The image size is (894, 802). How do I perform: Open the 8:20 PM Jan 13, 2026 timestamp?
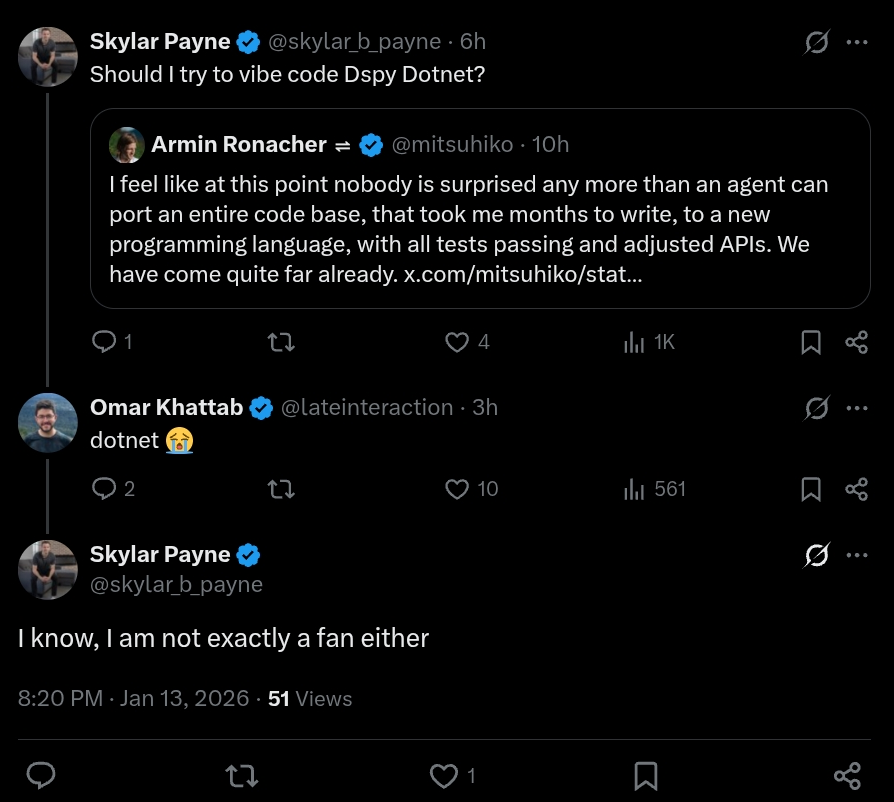pyautogui.click(x=133, y=698)
